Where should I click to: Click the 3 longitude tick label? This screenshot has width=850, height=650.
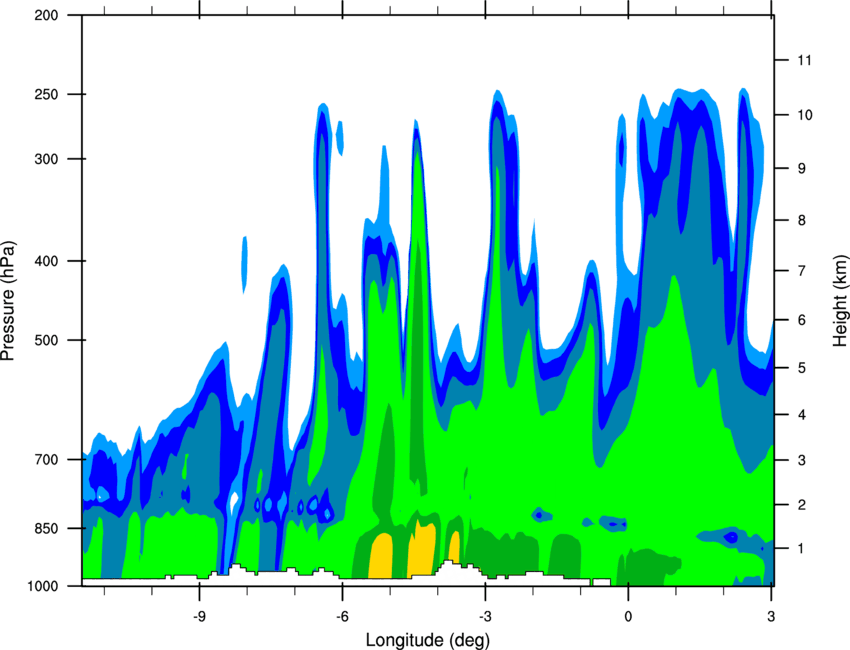pyautogui.click(x=771, y=617)
